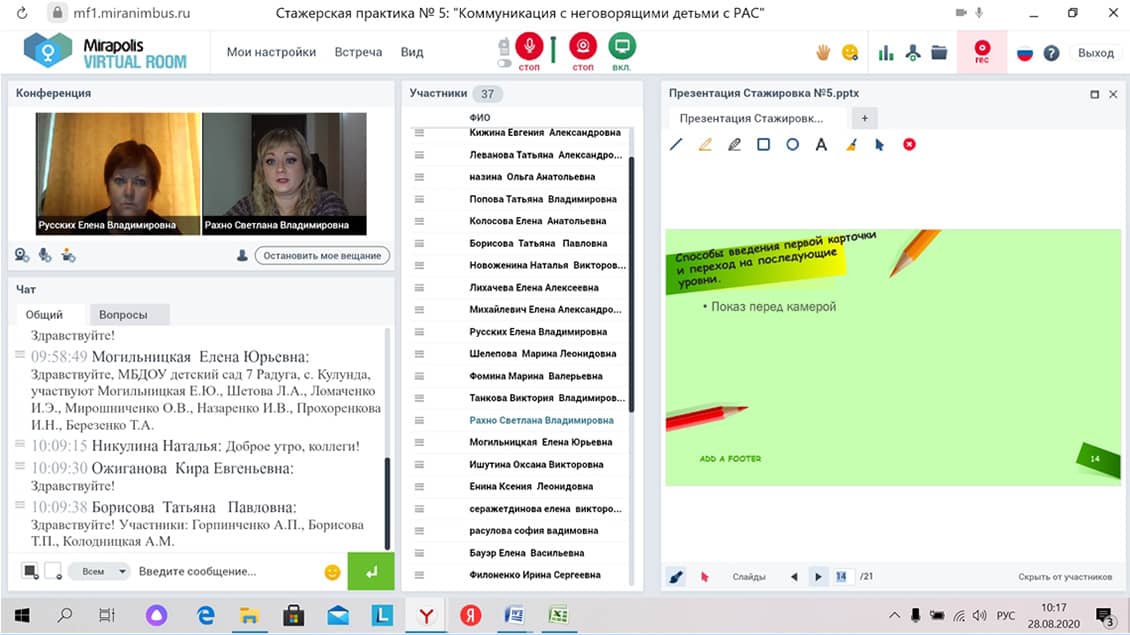1130x635 pixels.
Task: Open row menu for Шелепова Марина Леонидовна
Action: tap(419, 354)
